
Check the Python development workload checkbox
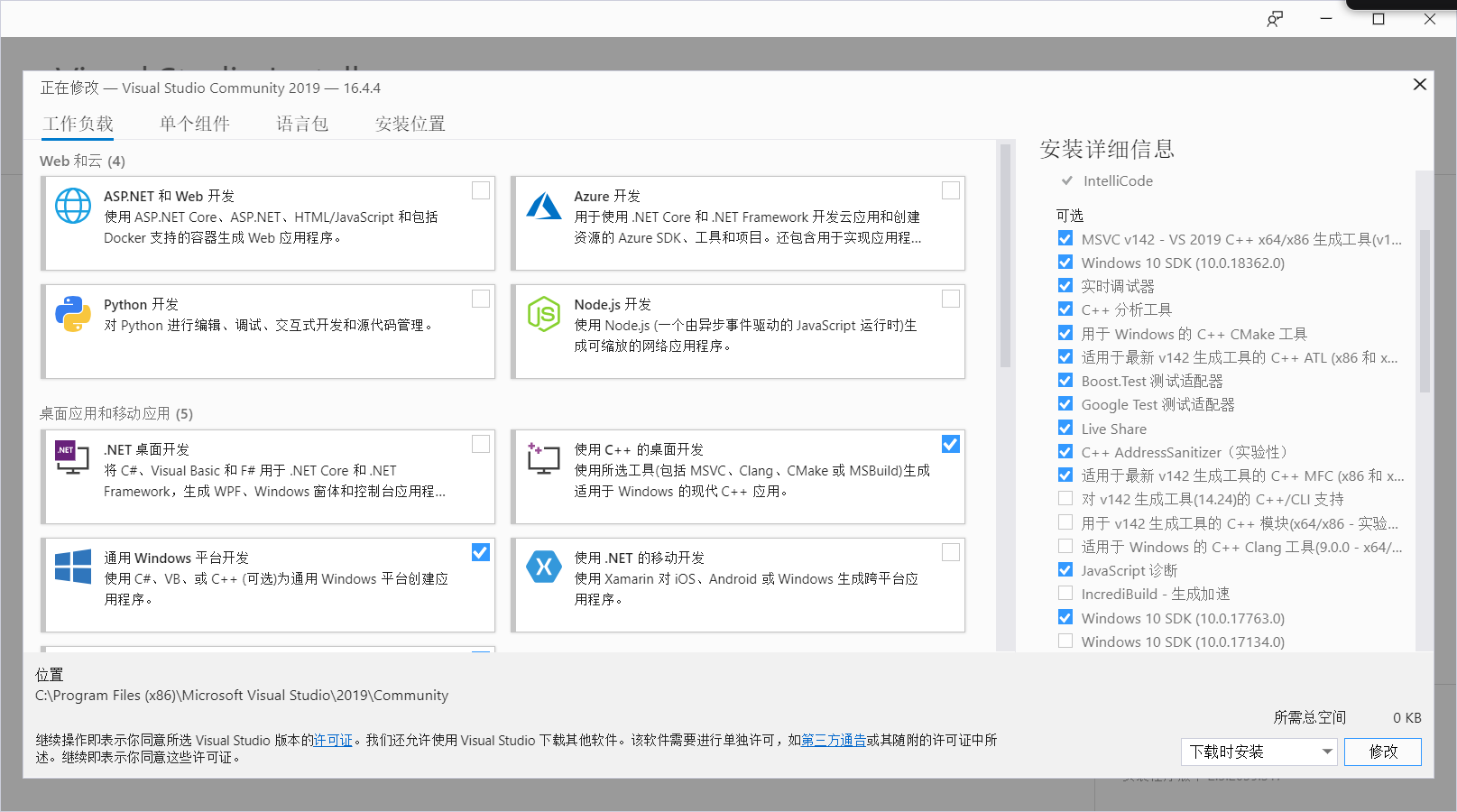point(481,299)
